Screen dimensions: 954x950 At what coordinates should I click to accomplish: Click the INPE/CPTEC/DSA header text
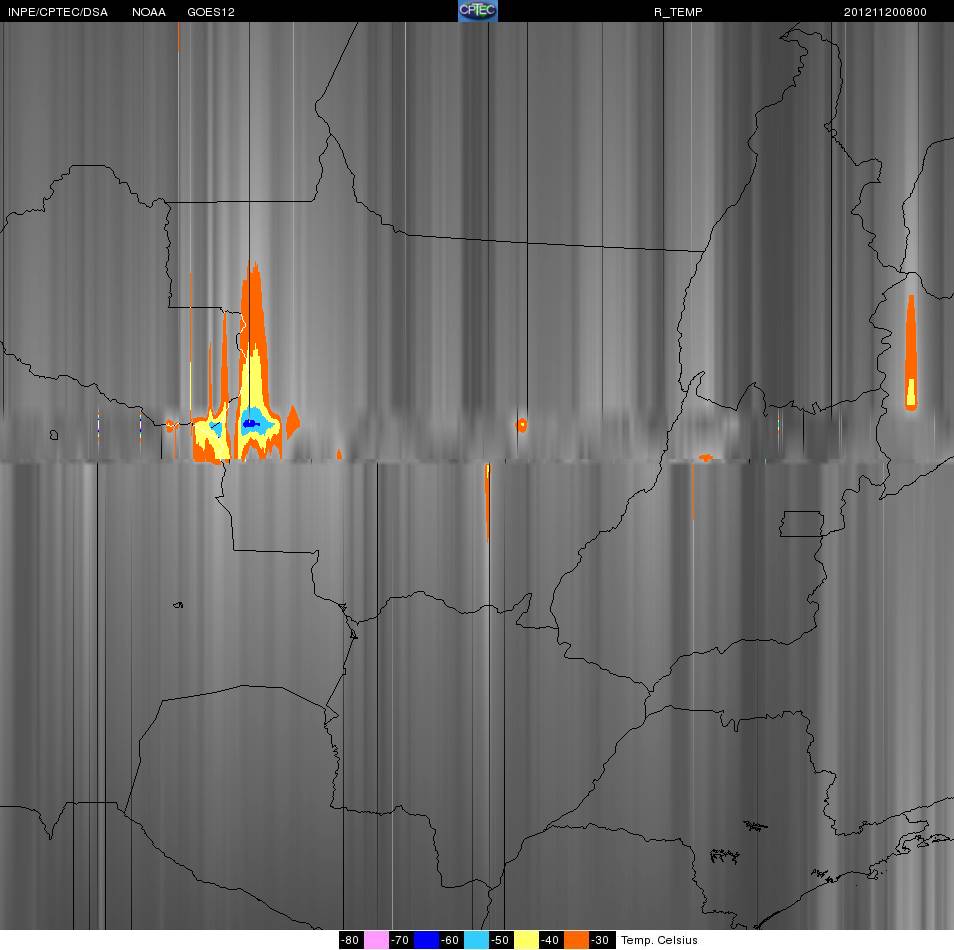click(x=58, y=12)
